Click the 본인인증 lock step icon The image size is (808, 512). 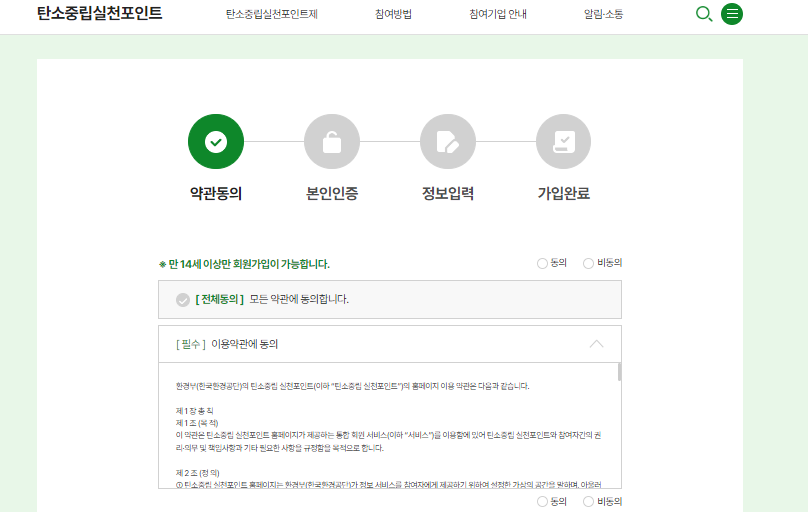pos(332,141)
